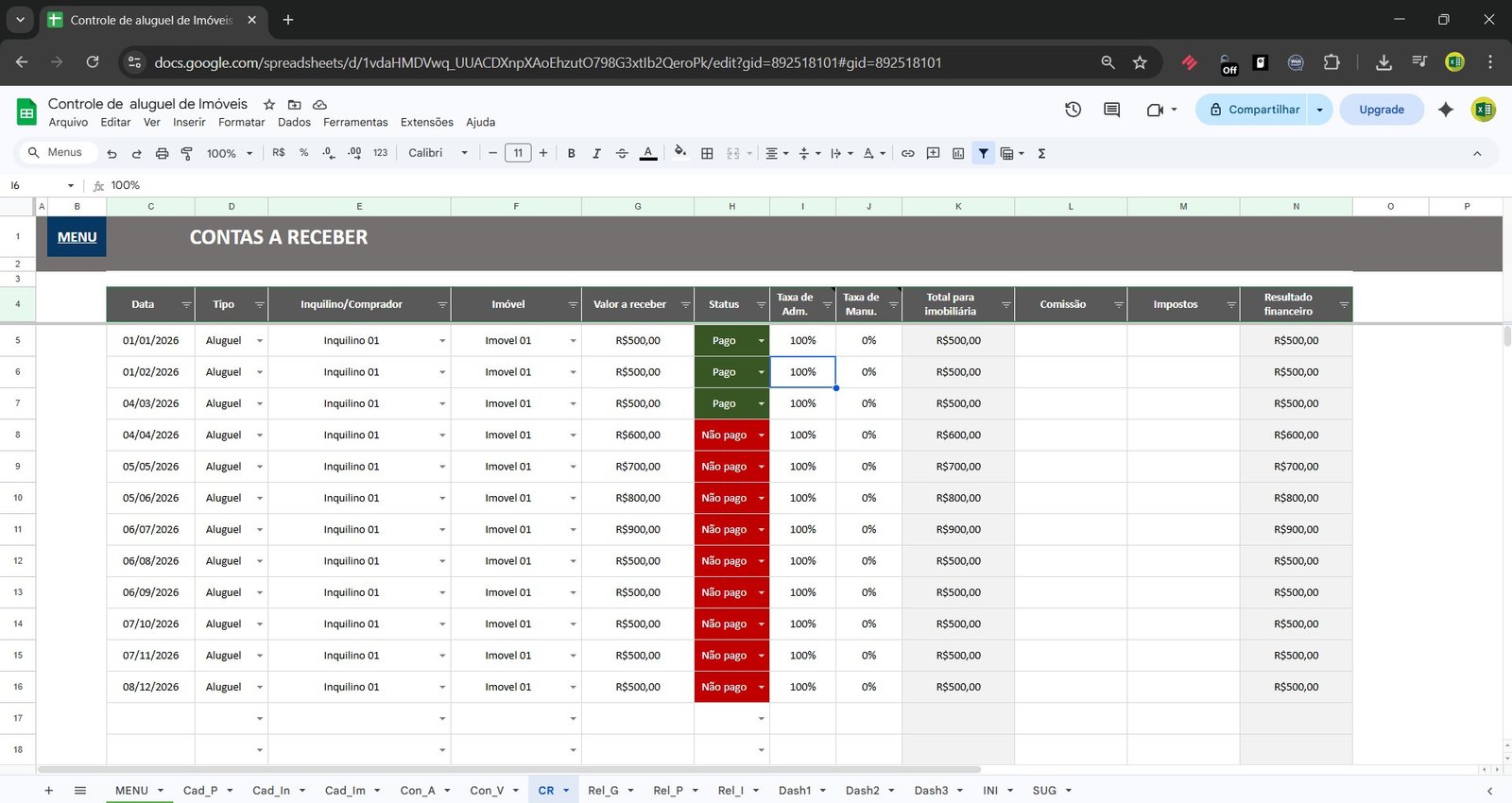This screenshot has height=803, width=1512.
Task: Open version history clock icon
Action: (x=1073, y=110)
